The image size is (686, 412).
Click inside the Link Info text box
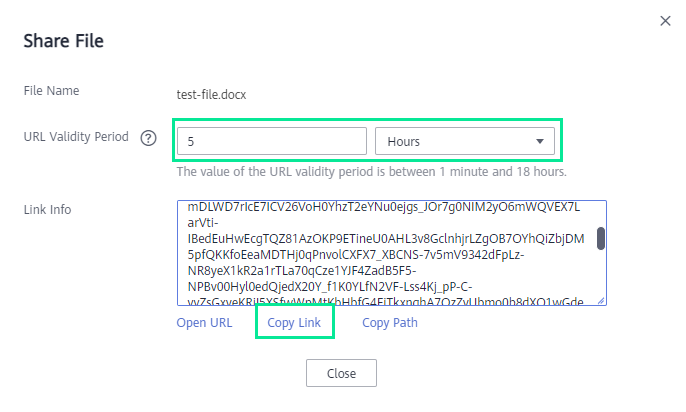pyautogui.click(x=385, y=252)
